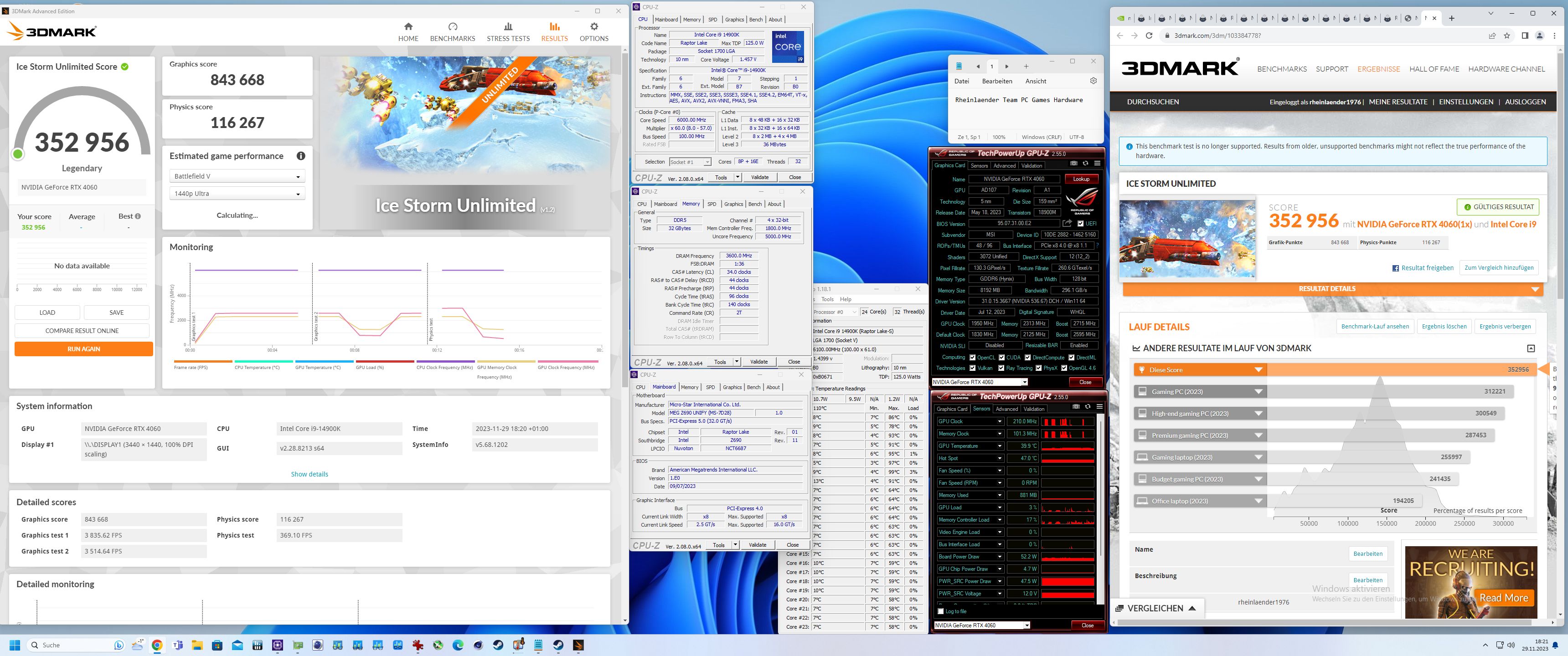Take screenshot in GPU-Z Sensors window

tap(1076, 406)
